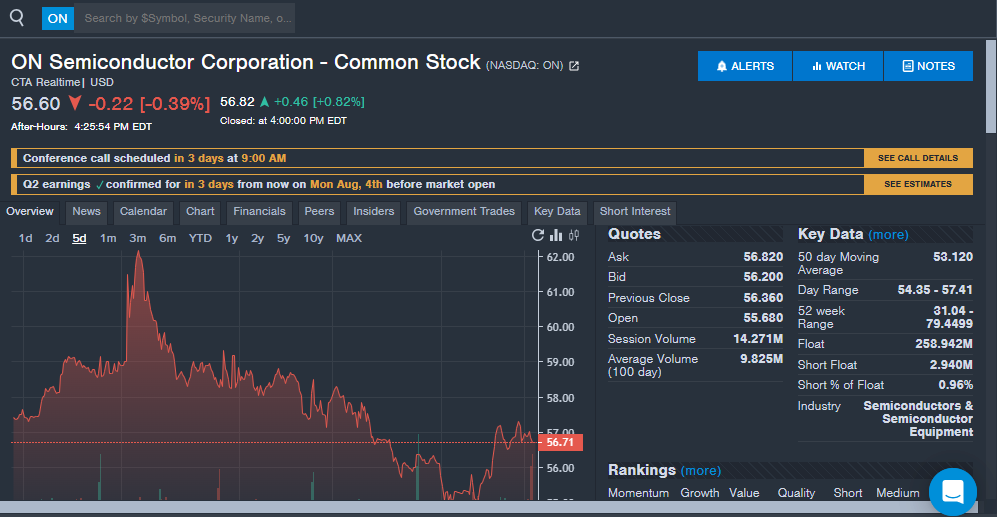Click the ON Semiconductor Corporation title

(x=245, y=62)
